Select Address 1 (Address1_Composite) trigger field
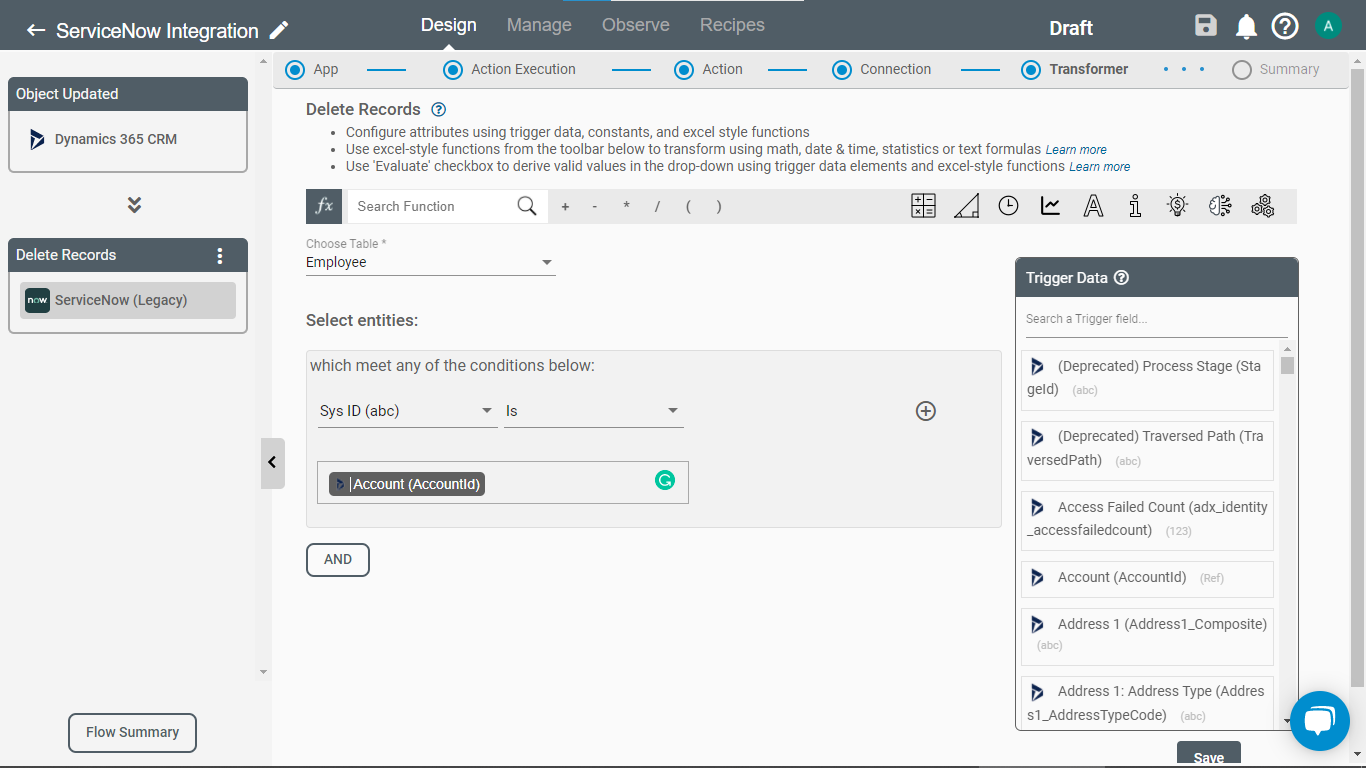 pos(1147,636)
